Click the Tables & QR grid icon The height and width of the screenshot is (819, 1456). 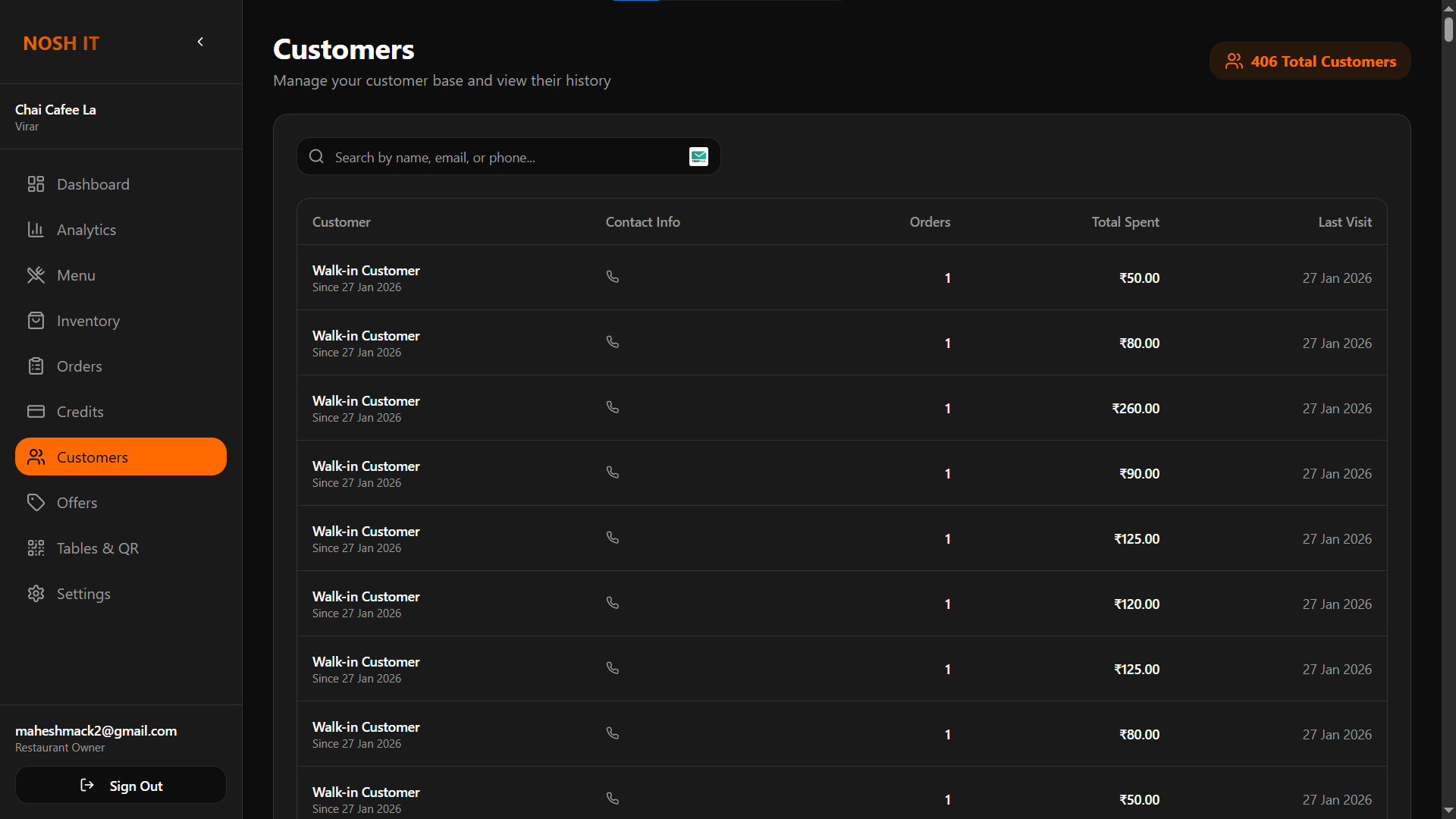(x=36, y=548)
